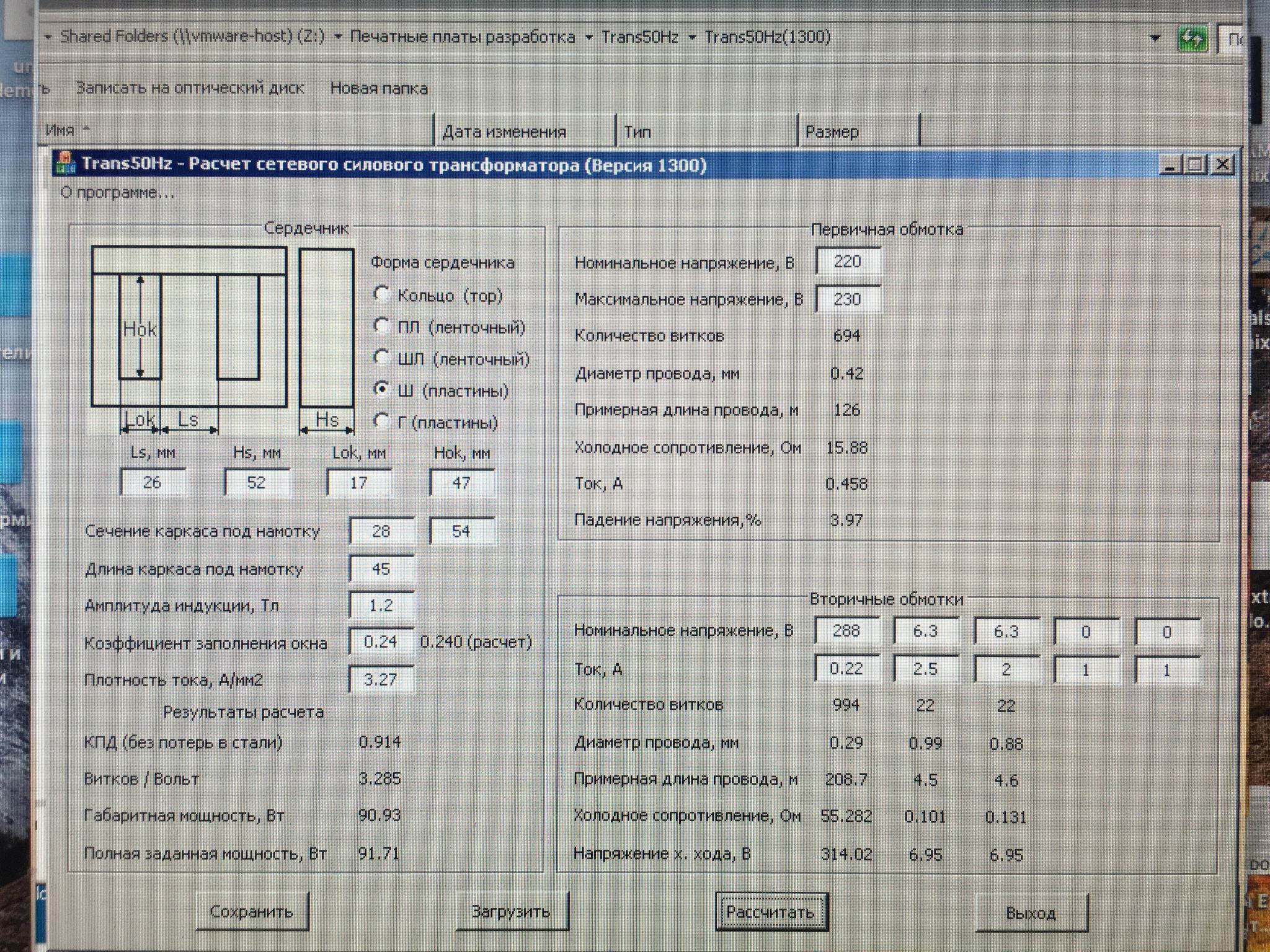Click the primary current value 0.458
Image resolution: width=1270 pixels, height=952 pixels.
(847, 483)
